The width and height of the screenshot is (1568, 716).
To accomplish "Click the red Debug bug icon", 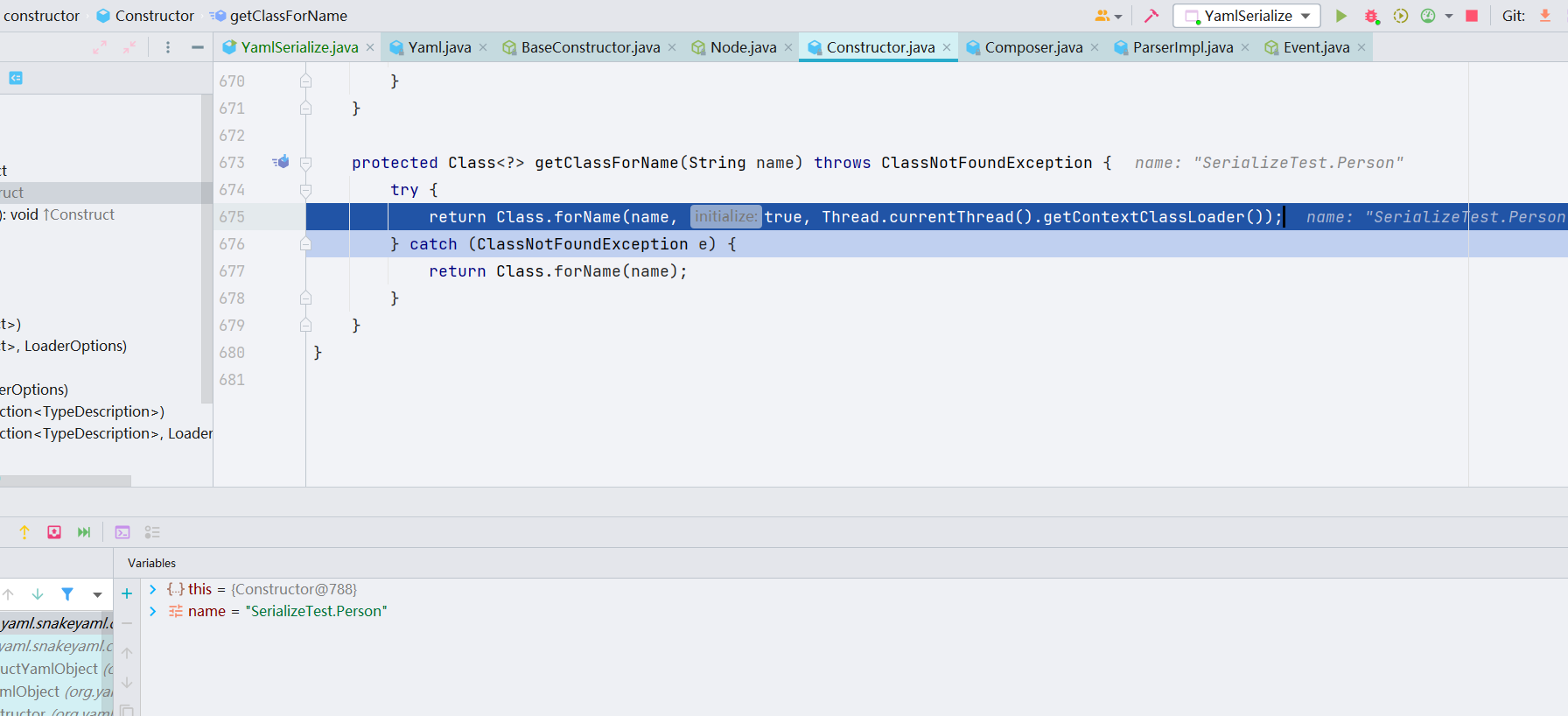I will tap(1371, 16).
